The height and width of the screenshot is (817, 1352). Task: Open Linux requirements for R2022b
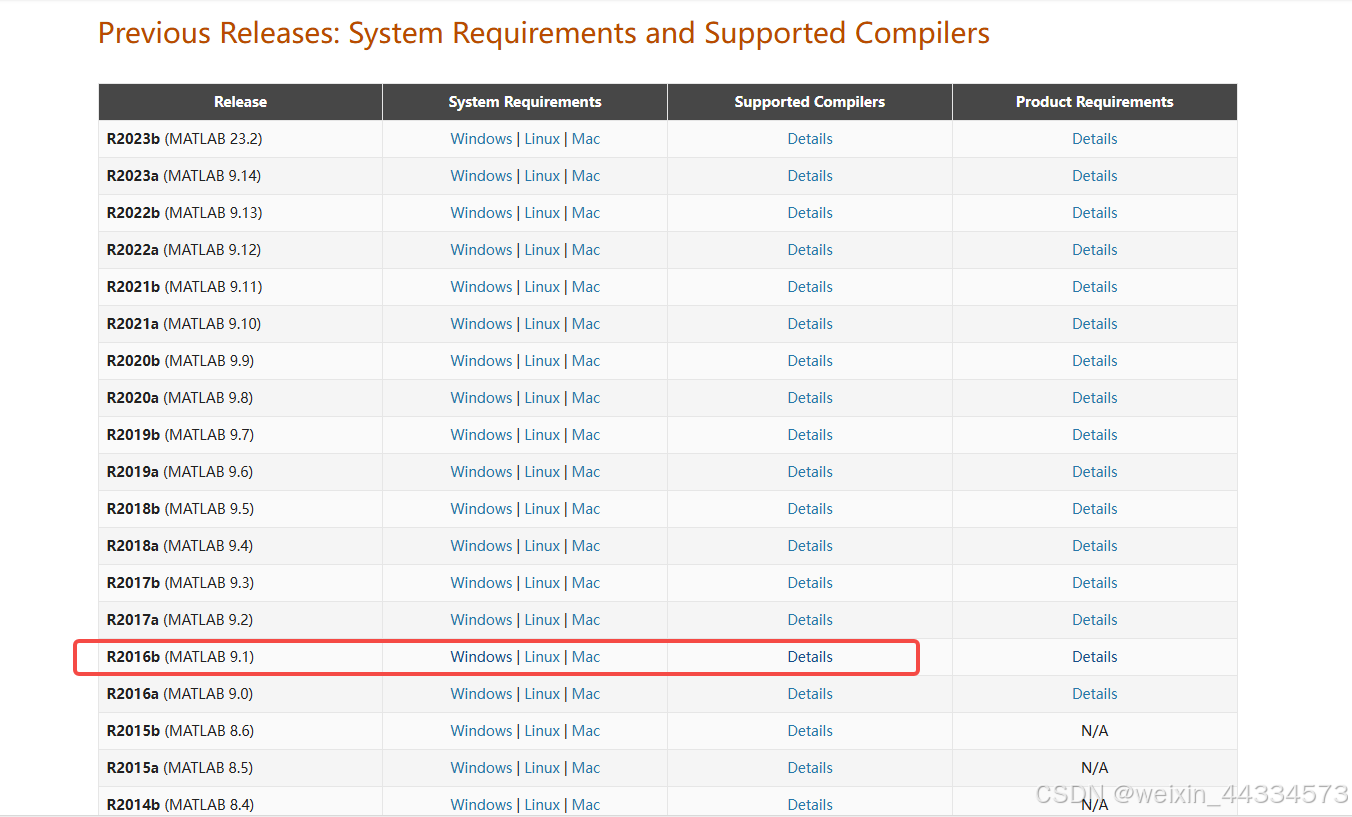tap(542, 213)
